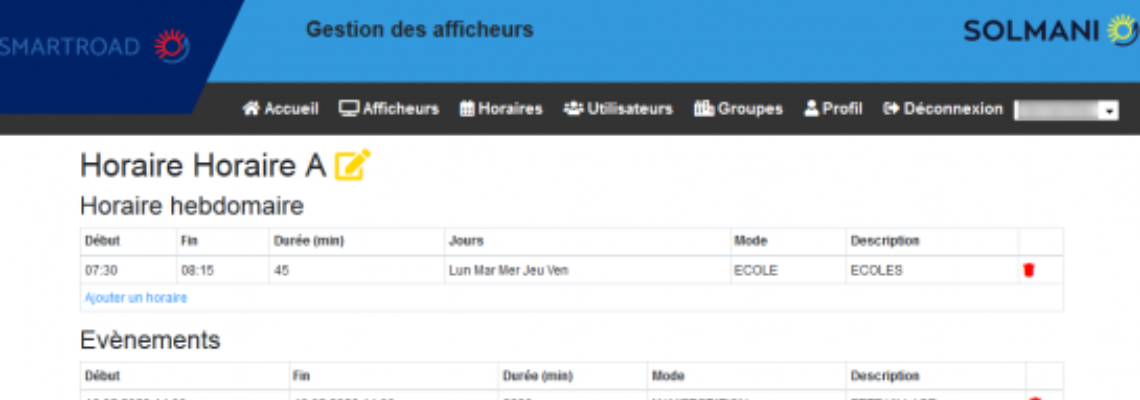The height and width of the screenshot is (400, 1140).
Task: Click the Gestion des afficheurs title
Action: pos(419,30)
